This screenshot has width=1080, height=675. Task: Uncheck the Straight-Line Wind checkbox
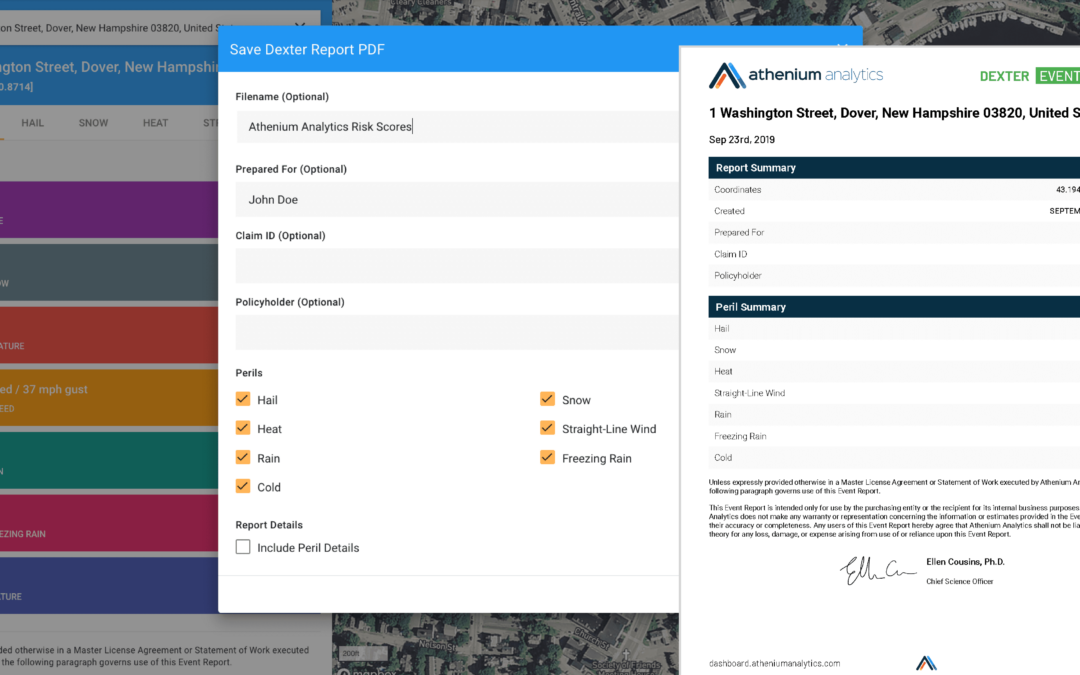pyautogui.click(x=548, y=428)
